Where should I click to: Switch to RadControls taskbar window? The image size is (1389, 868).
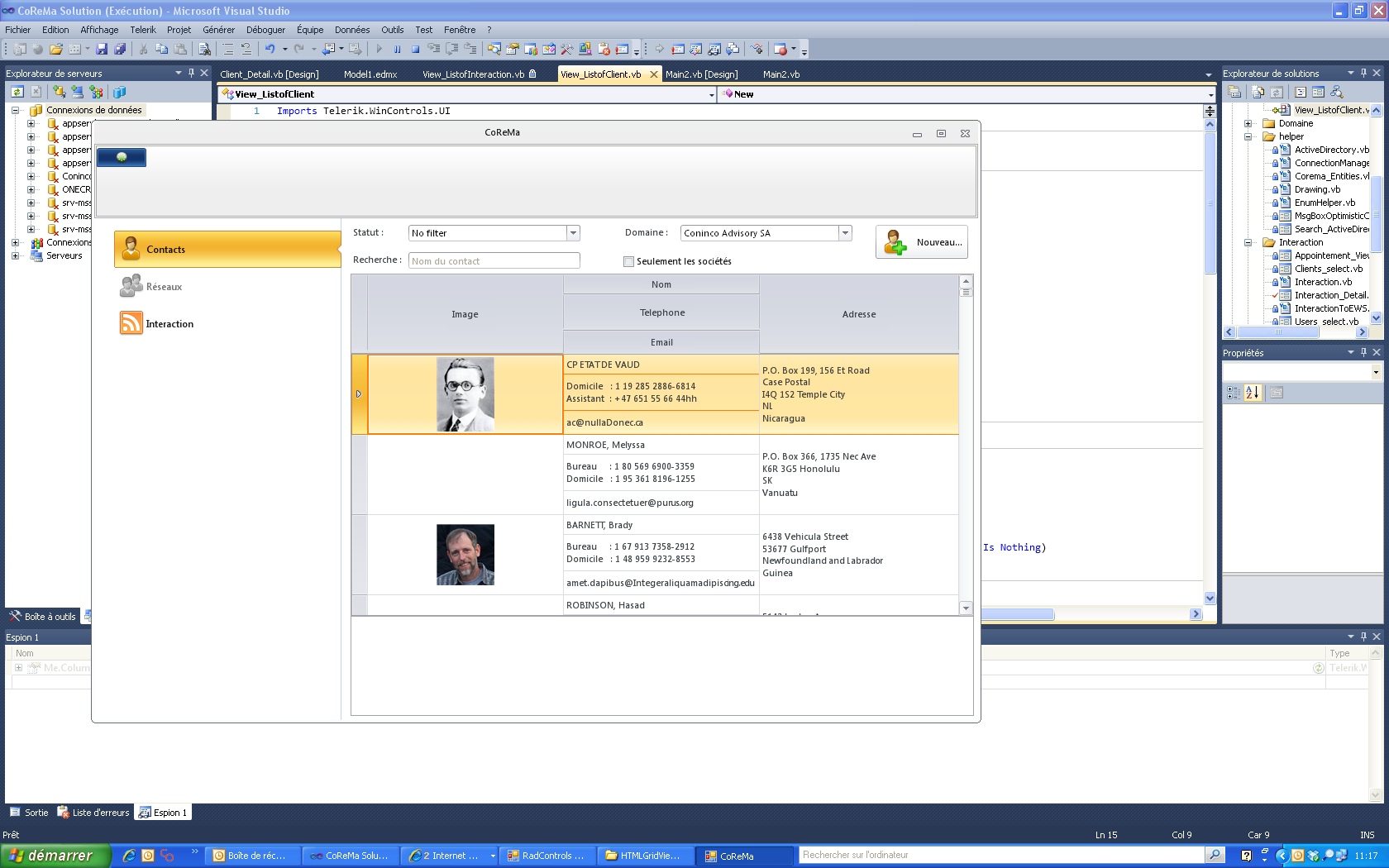click(546, 856)
